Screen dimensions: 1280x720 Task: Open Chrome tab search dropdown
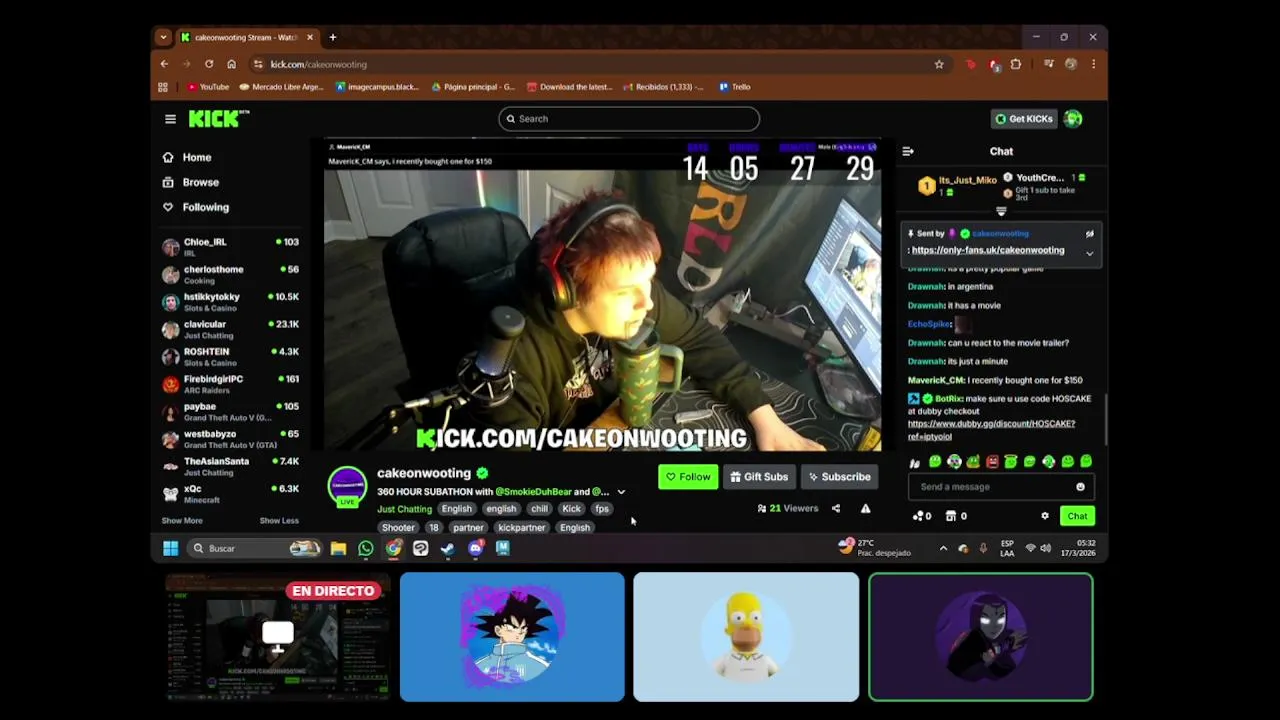[163, 37]
